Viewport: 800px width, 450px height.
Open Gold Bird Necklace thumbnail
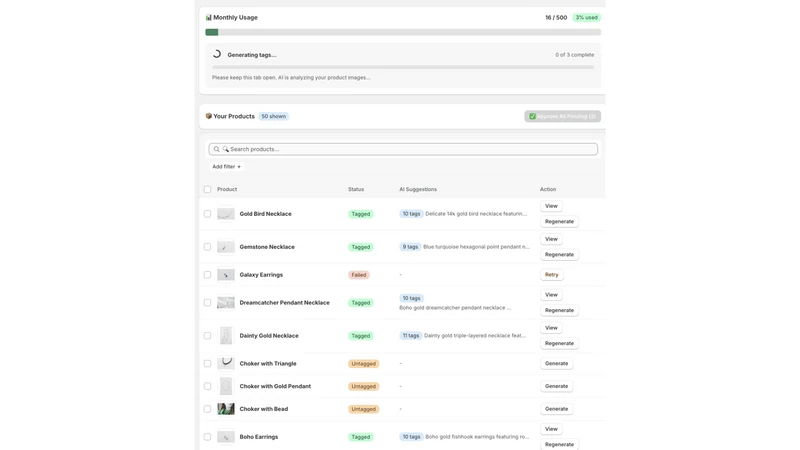[x=226, y=214]
